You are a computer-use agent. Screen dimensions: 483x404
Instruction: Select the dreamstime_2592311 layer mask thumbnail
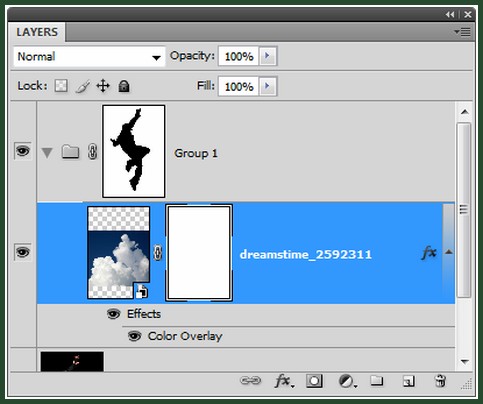click(199, 253)
